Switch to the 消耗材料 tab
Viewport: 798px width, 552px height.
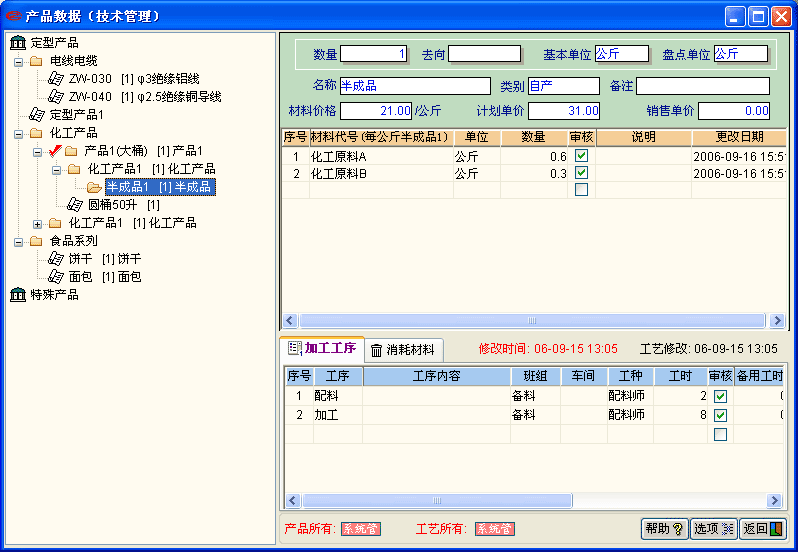pyautogui.click(x=404, y=350)
